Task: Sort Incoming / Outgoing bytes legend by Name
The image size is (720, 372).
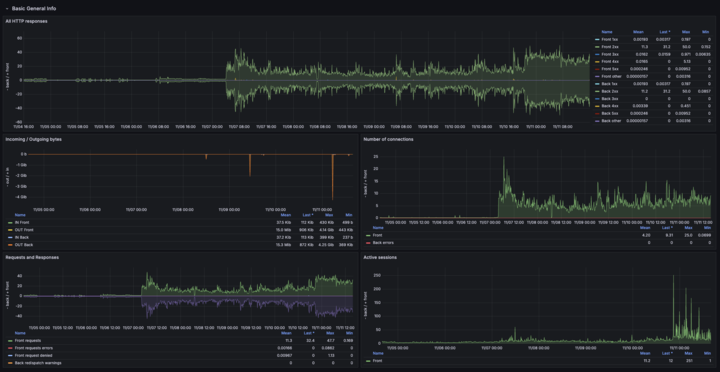Action: point(20,215)
